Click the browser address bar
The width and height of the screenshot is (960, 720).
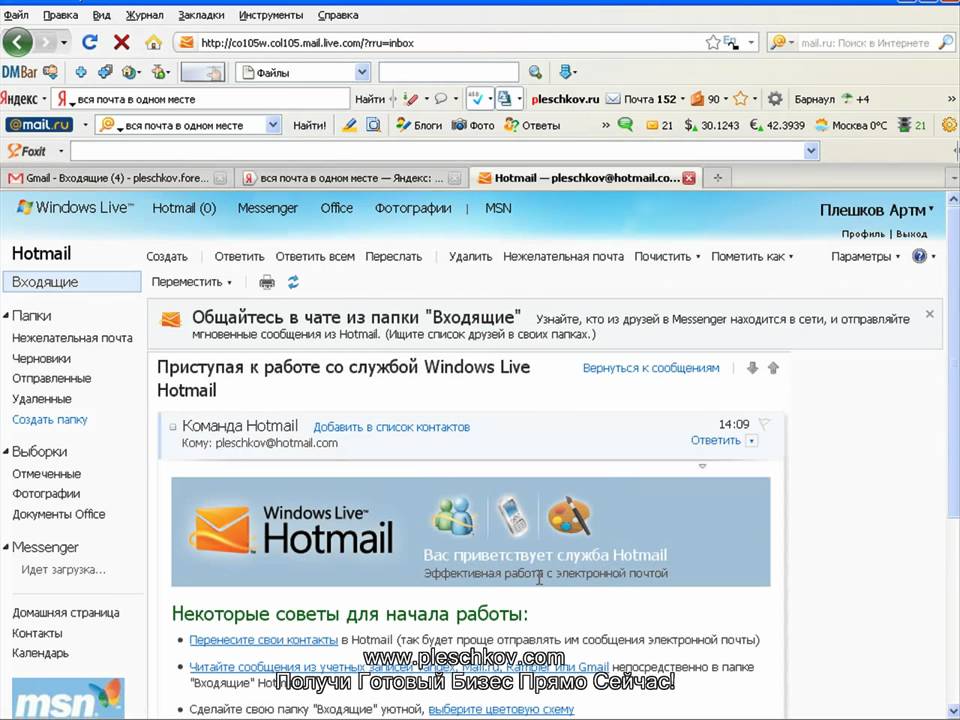click(450, 43)
